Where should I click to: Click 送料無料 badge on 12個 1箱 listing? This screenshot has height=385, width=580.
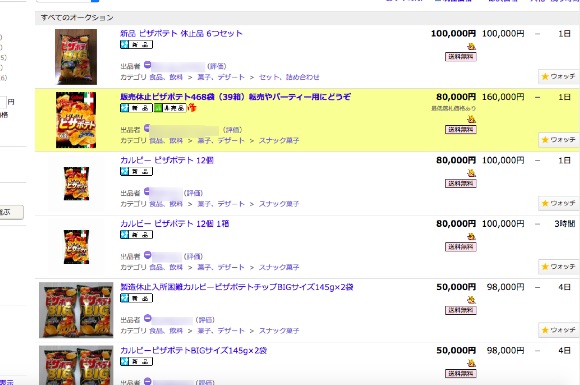coord(461,247)
